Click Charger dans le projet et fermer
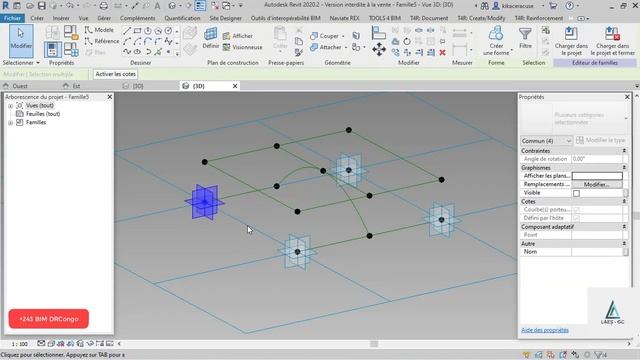 612,41
